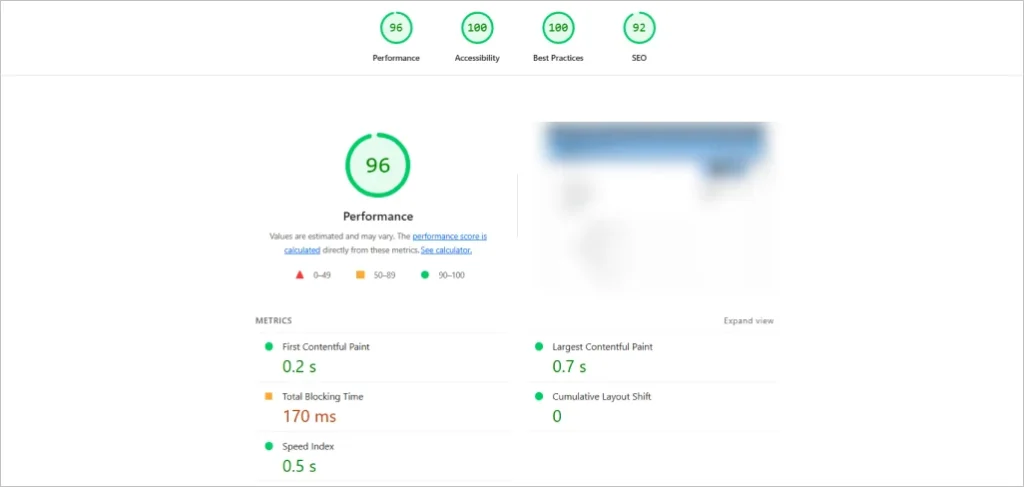Image resolution: width=1024 pixels, height=487 pixels.
Task: Click the Accessibility score gauge showing 100
Action: click(477, 28)
